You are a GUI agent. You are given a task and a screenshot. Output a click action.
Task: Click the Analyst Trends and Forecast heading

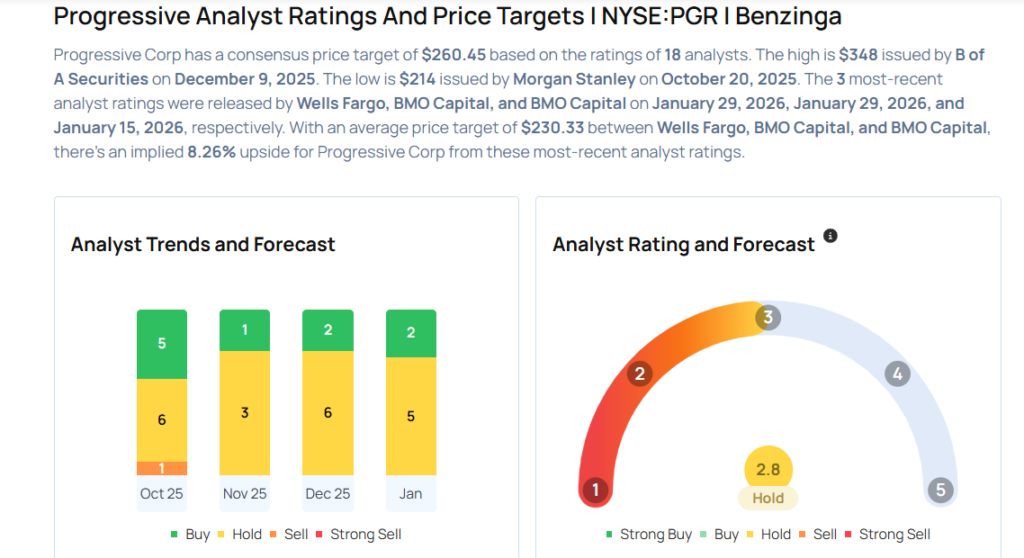203,244
